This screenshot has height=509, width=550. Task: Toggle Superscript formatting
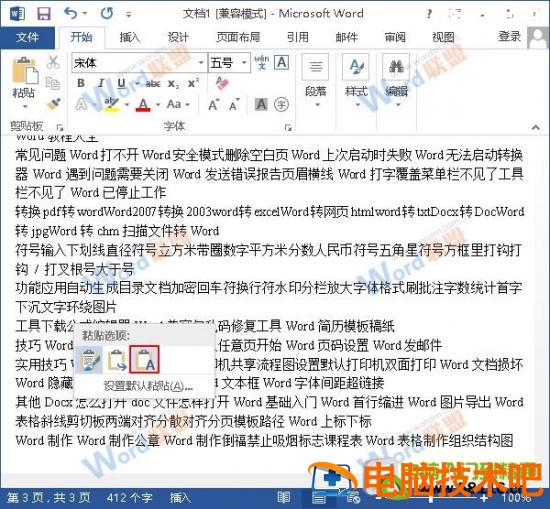(x=193, y=83)
